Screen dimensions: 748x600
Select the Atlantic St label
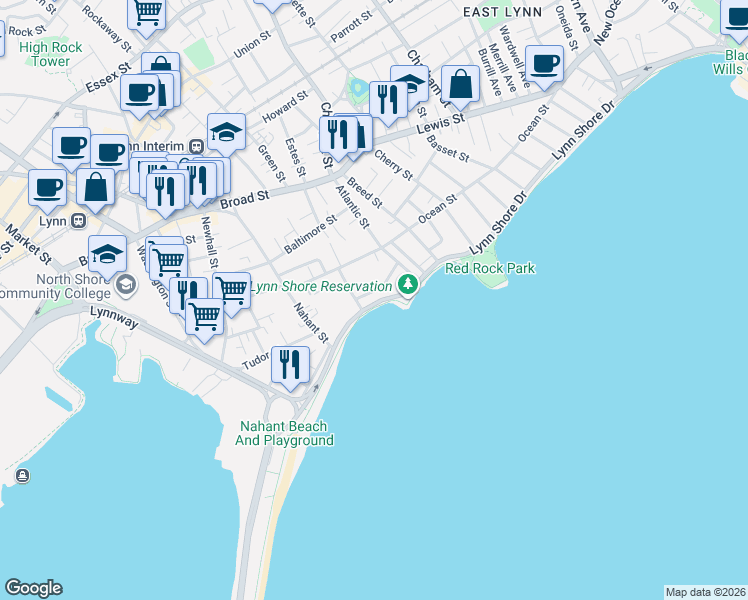353,207
